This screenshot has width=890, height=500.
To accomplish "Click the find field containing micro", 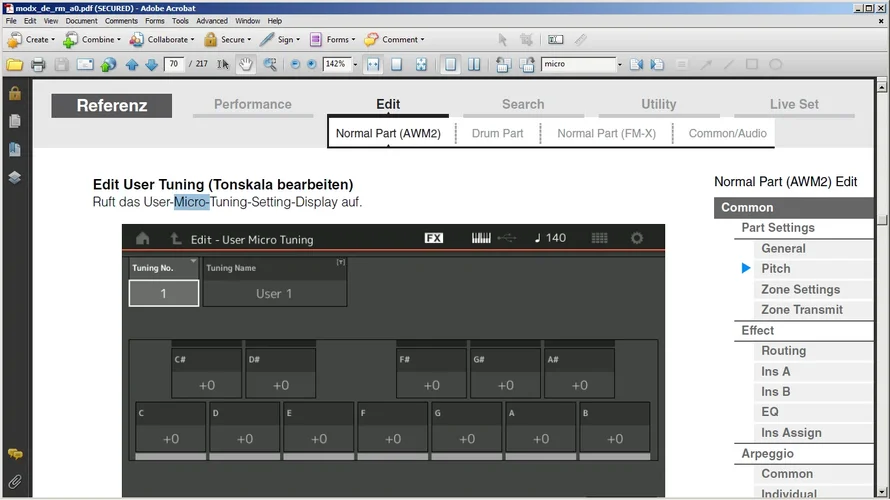I will (578, 64).
